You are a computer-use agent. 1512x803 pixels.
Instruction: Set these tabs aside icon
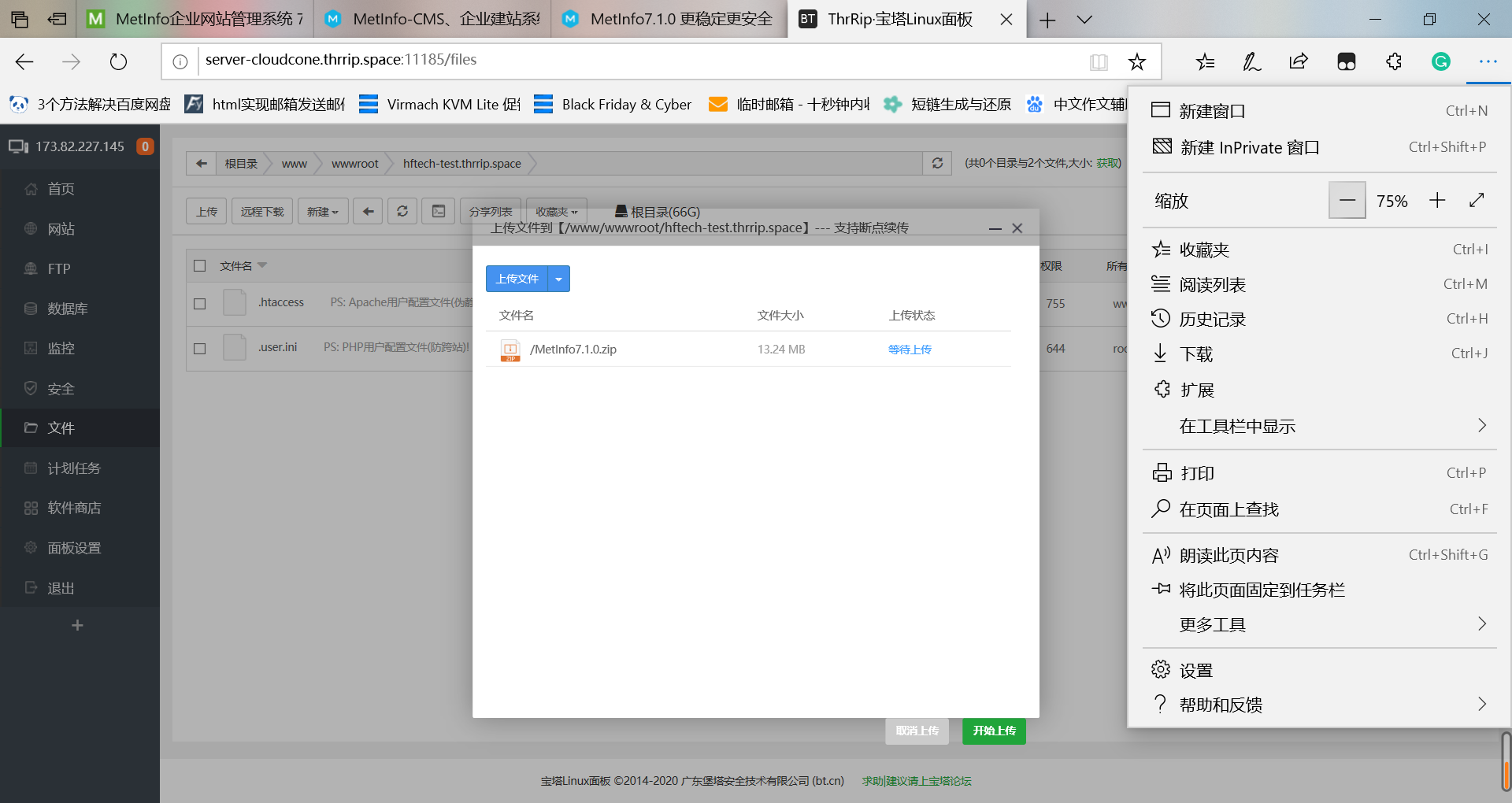[x=57, y=19]
